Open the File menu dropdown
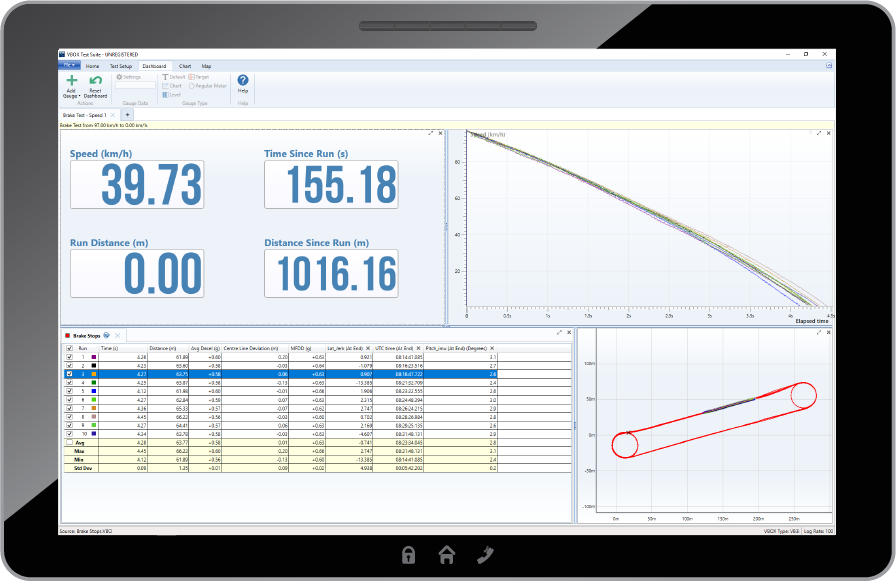This screenshot has height=581, width=896. [71, 65]
